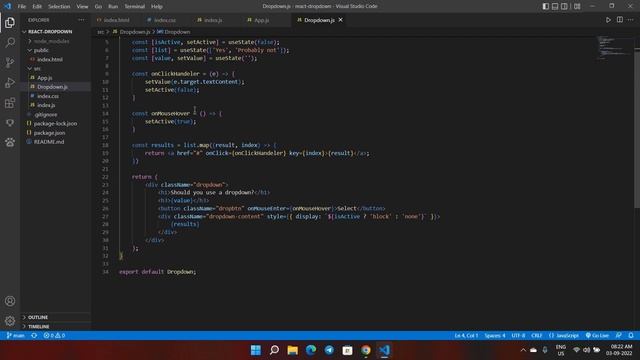Open the Edit menu

pyautogui.click(x=37, y=7)
